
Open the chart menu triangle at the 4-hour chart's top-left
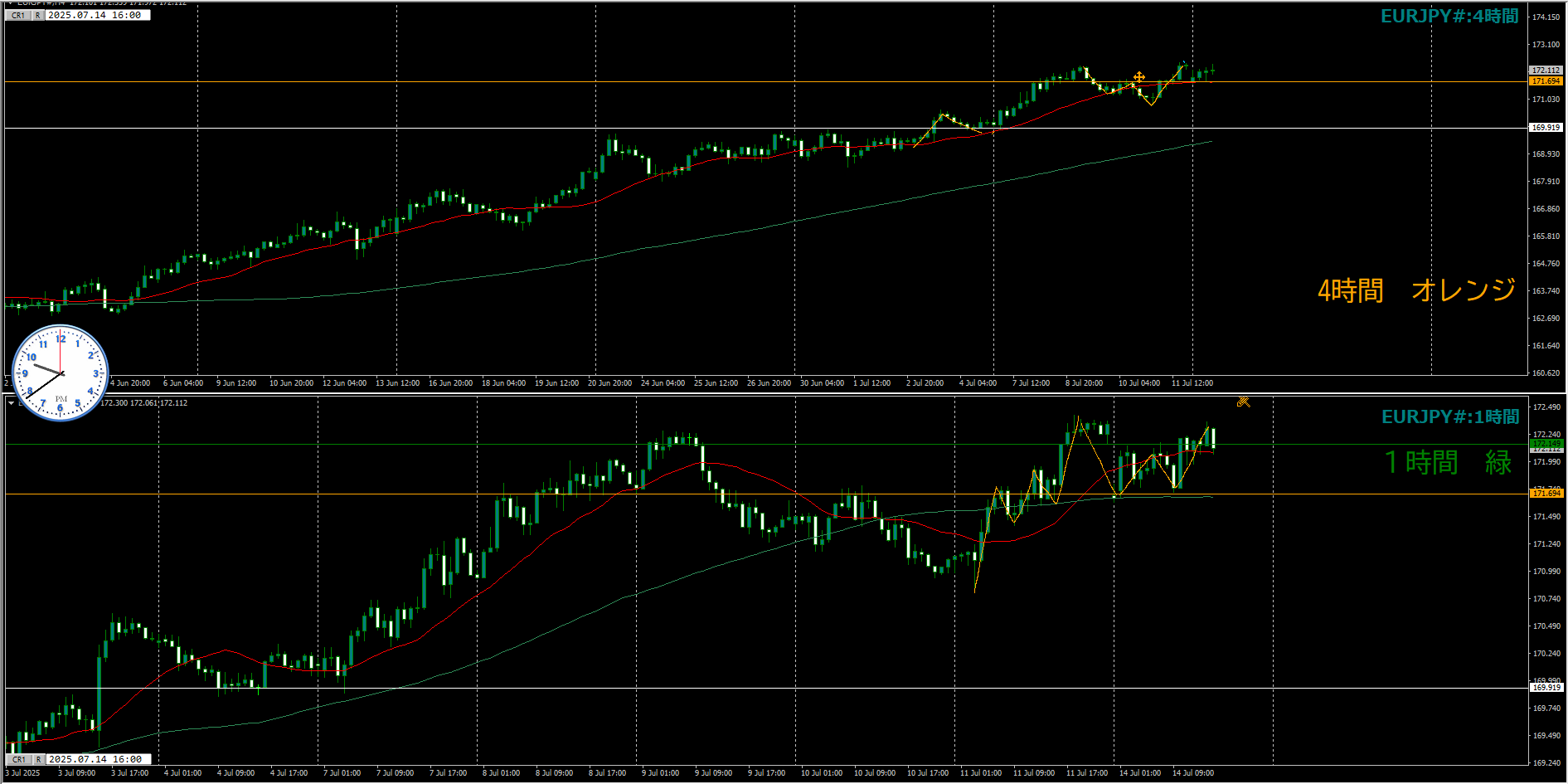point(11,2)
